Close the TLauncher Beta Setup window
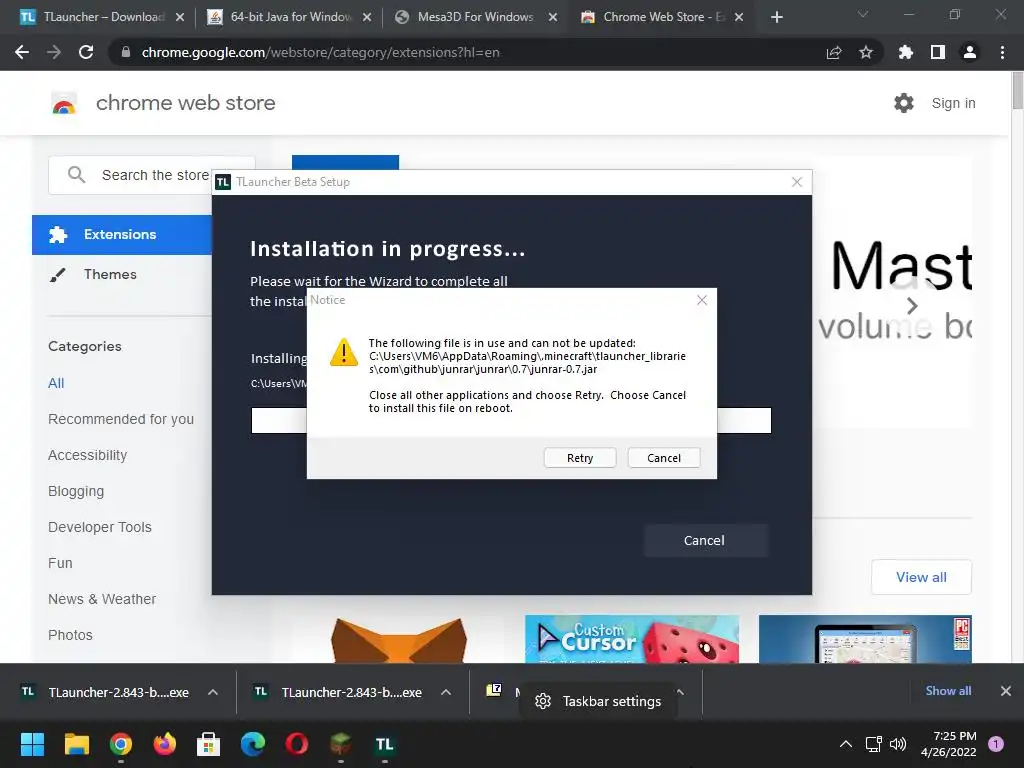Image resolution: width=1024 pixels, height=768 pixels. (x=797, y=182)
